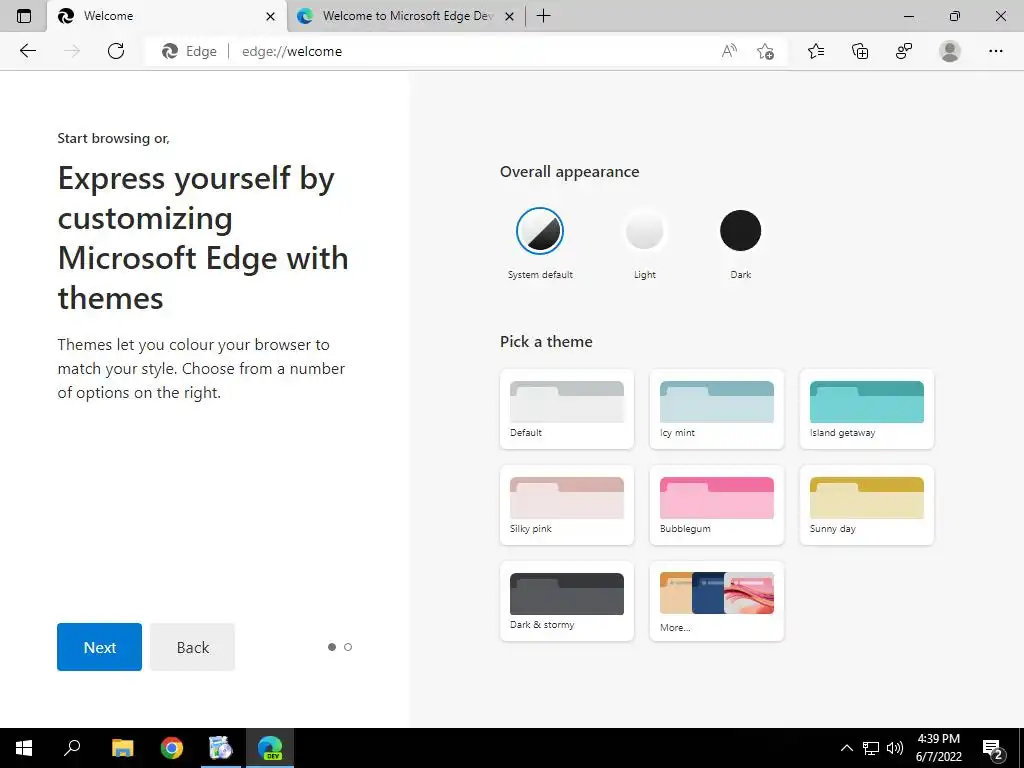Close the Welcome tab

(x=270, y=16)
